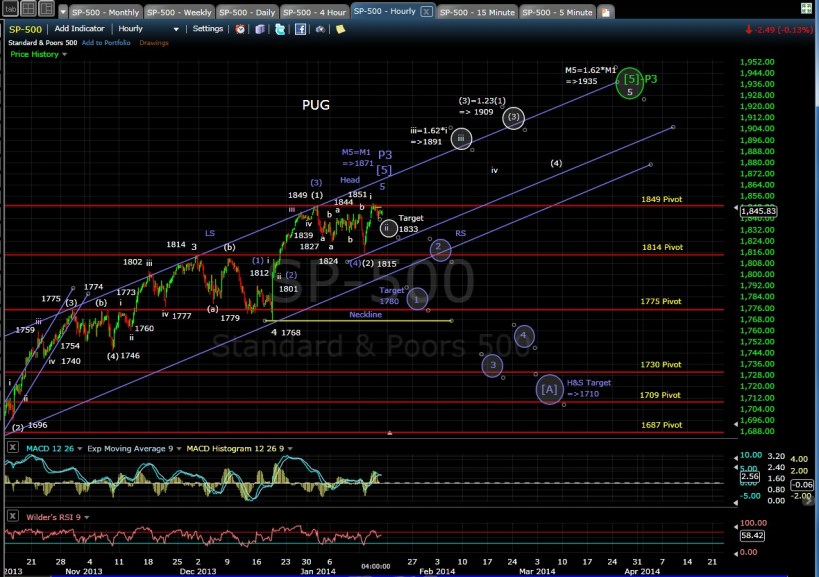
Task: Switch to the SP-500 - 15 Minute tab
Action: pos(477,12)
